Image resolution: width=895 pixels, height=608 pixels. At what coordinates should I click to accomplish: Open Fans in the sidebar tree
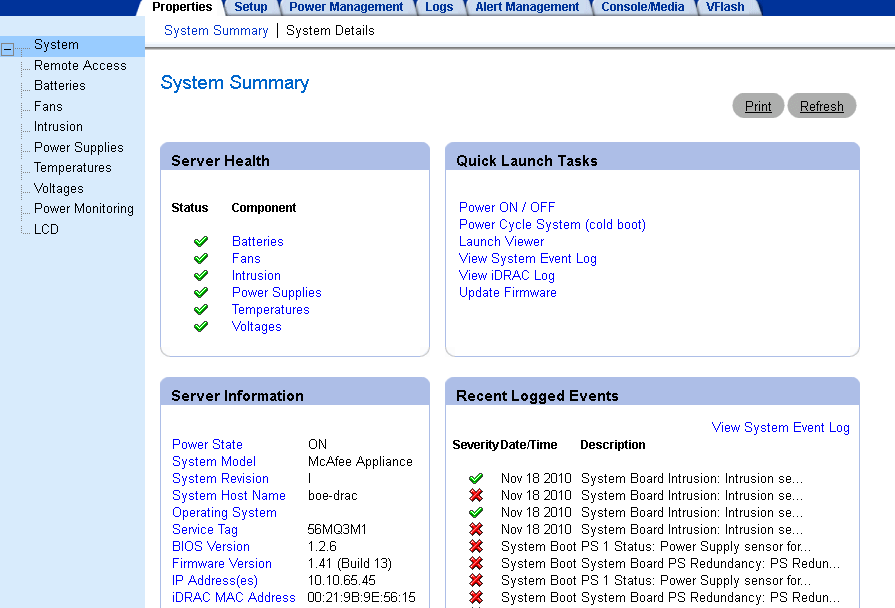click(48, 107)
